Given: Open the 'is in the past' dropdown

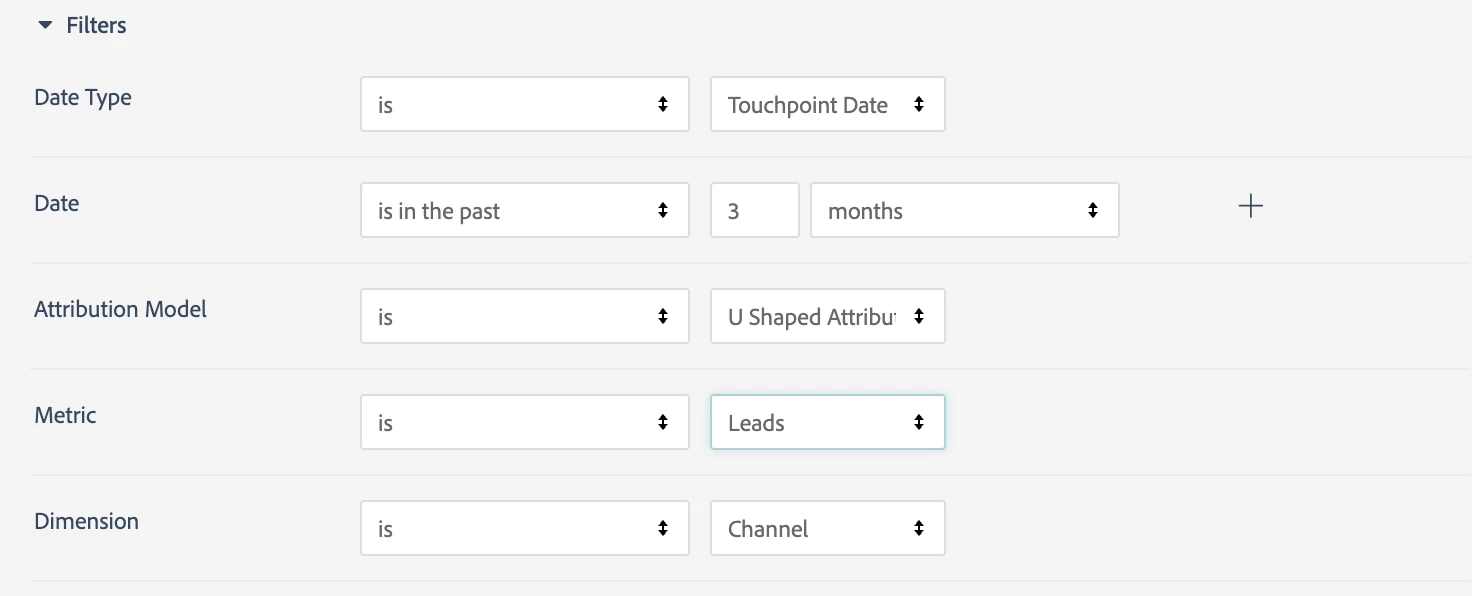Looking at the screenshot, I should coord(524,210).
